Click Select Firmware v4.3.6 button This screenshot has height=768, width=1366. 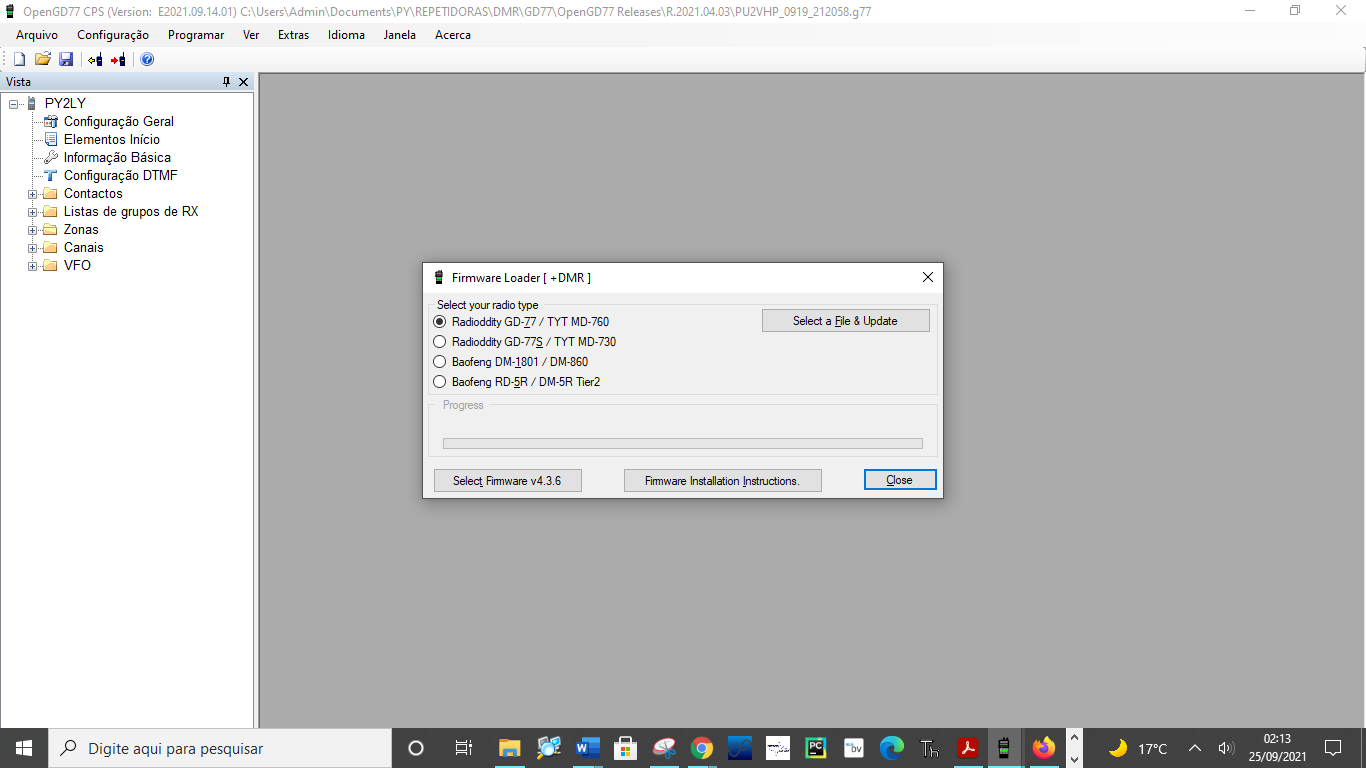(507, 480)
